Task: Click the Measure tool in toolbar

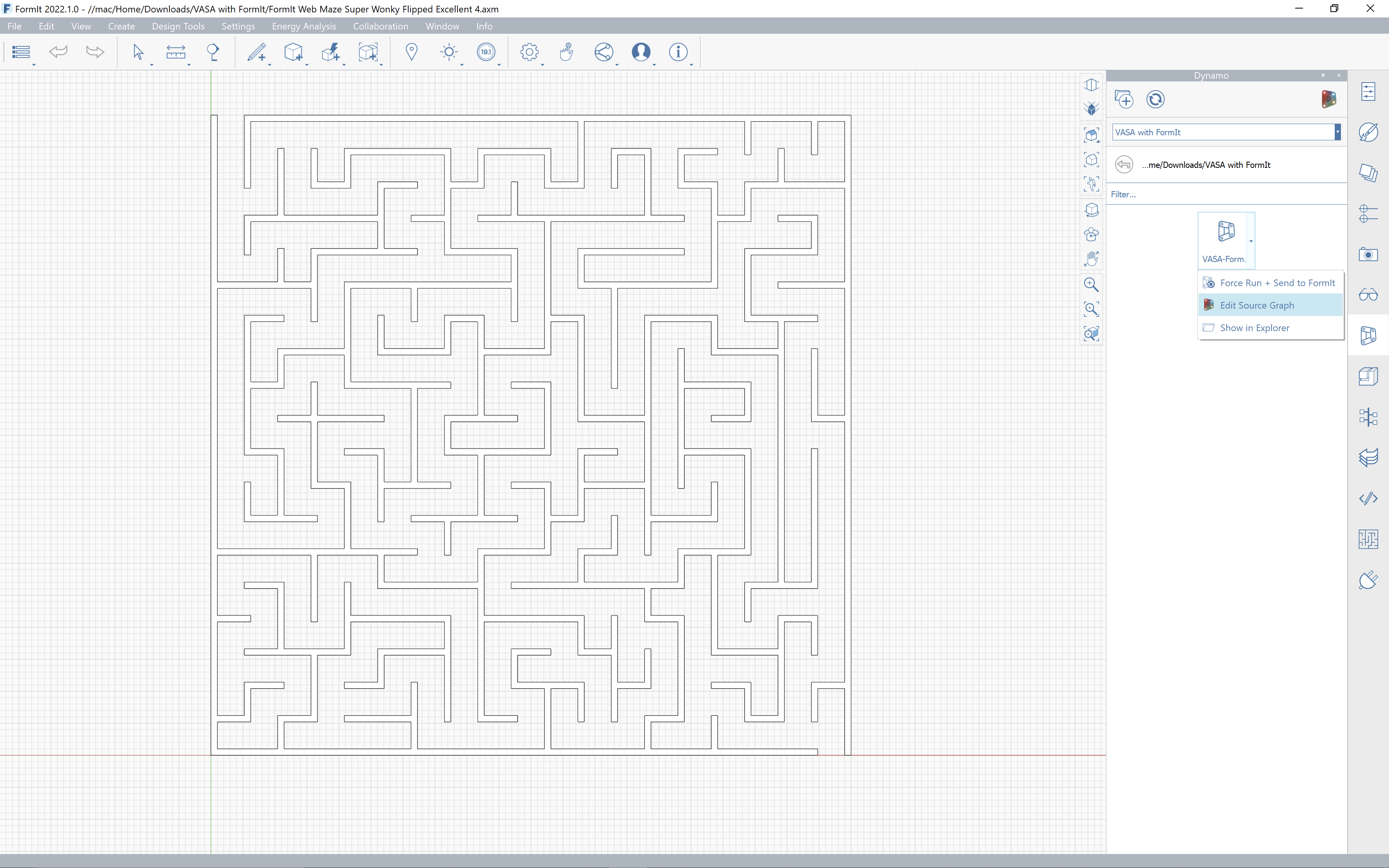Action: click(176, 52)
